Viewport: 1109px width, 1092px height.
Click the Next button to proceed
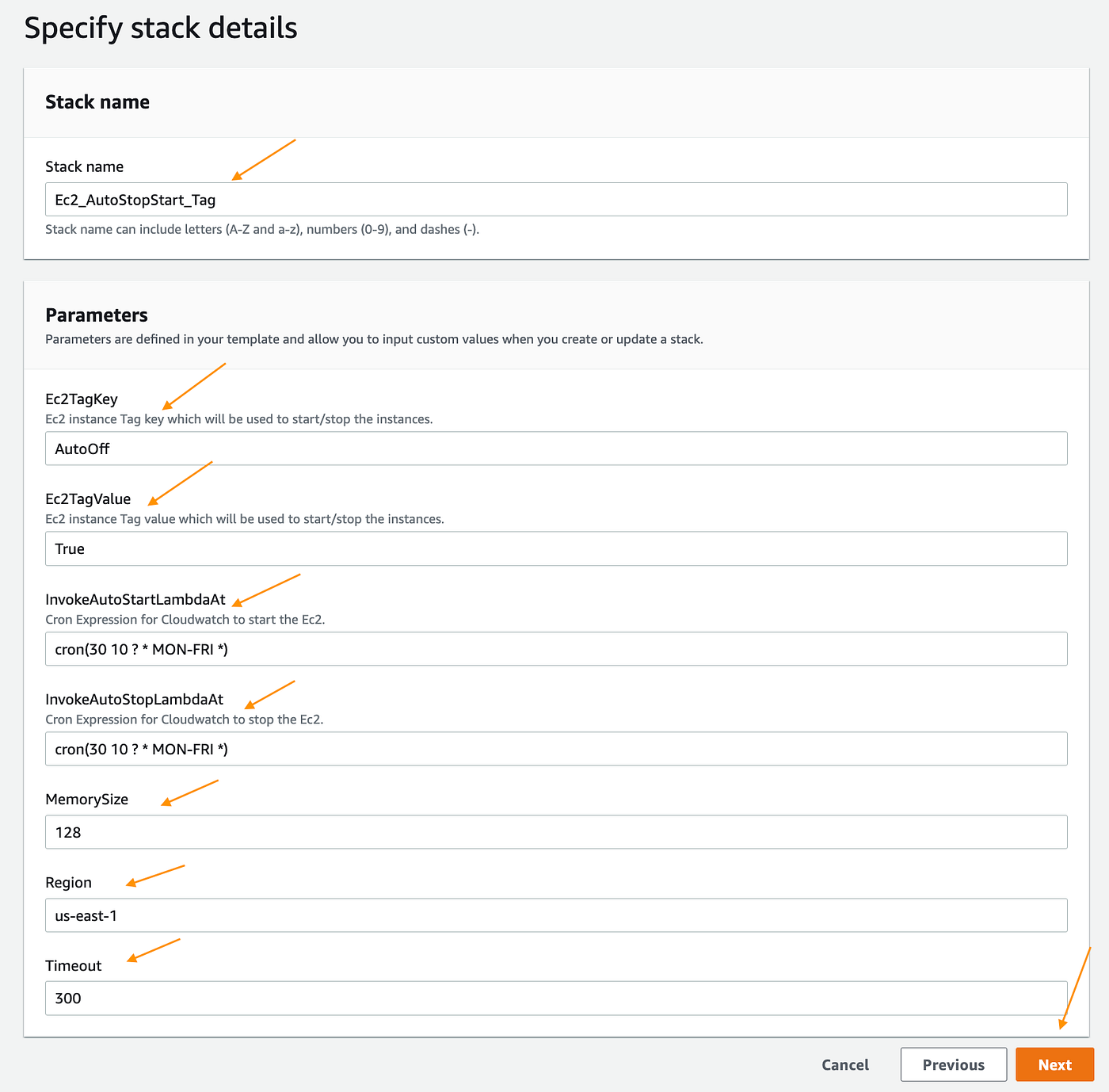[x=1054, y=1064]
